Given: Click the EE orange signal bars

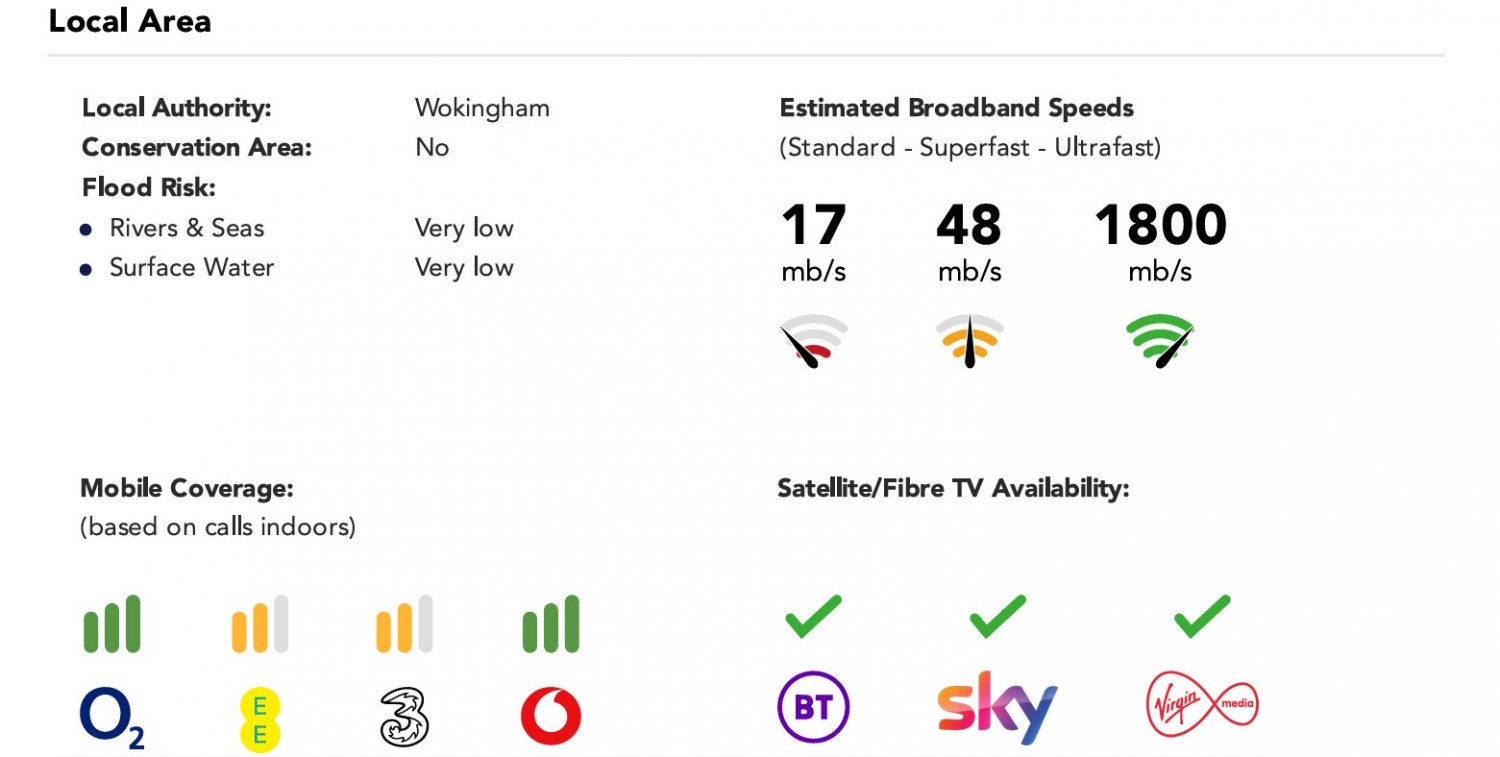Looking at the screenshot, I should click(259, 625).
